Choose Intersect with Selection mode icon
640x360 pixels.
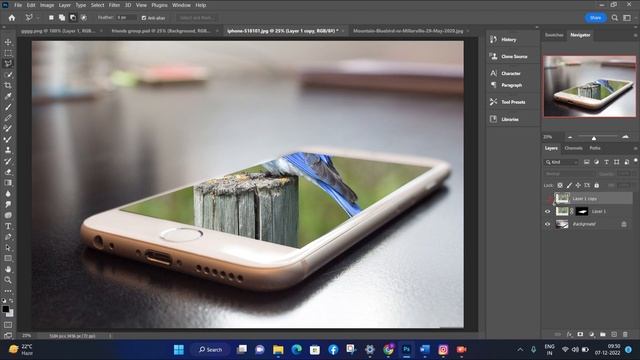pos(84,18)
